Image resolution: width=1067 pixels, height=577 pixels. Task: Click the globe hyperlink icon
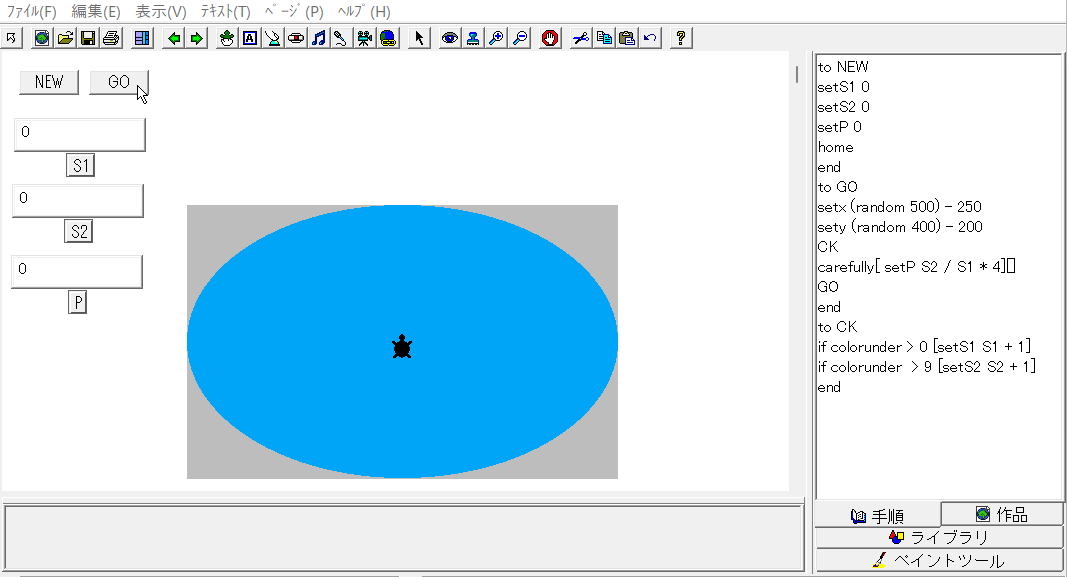pos(388,38)
